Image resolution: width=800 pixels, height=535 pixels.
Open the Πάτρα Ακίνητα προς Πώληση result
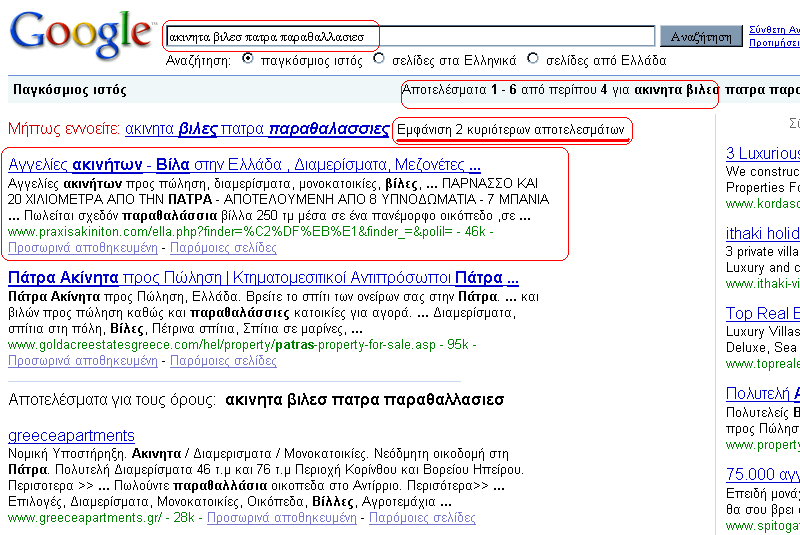[x=262, y=278]
